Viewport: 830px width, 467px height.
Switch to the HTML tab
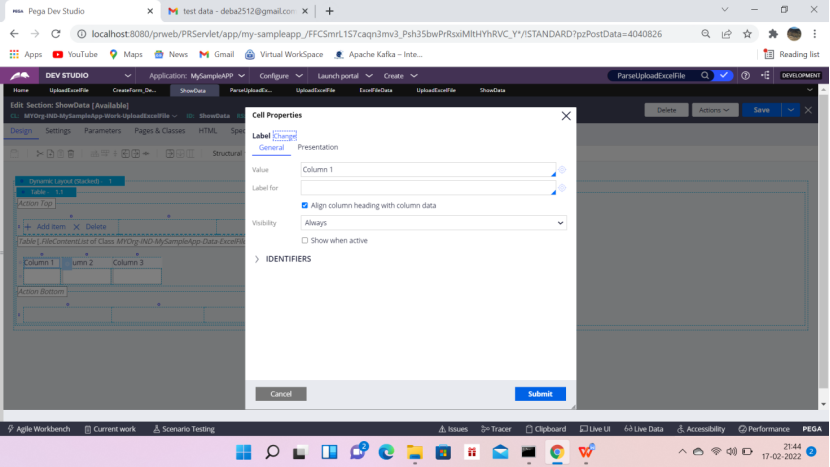pos(208,131)
